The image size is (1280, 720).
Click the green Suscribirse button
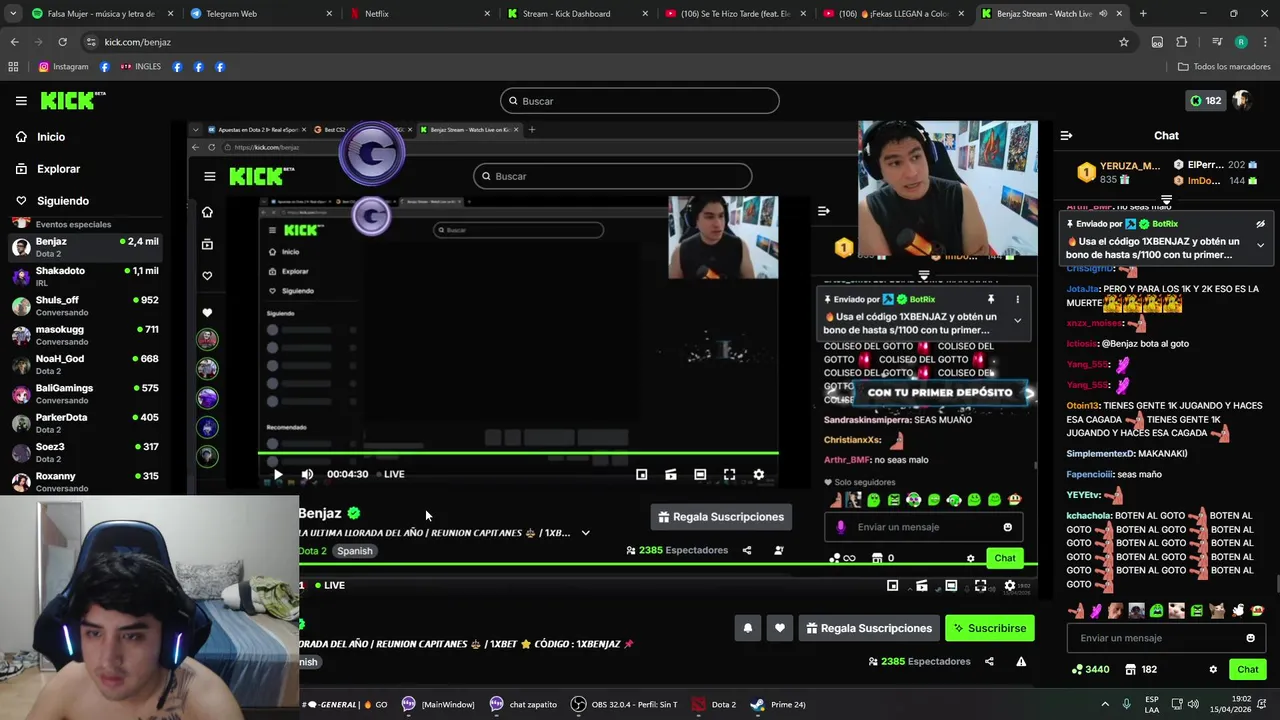click(x=990, y=628)
